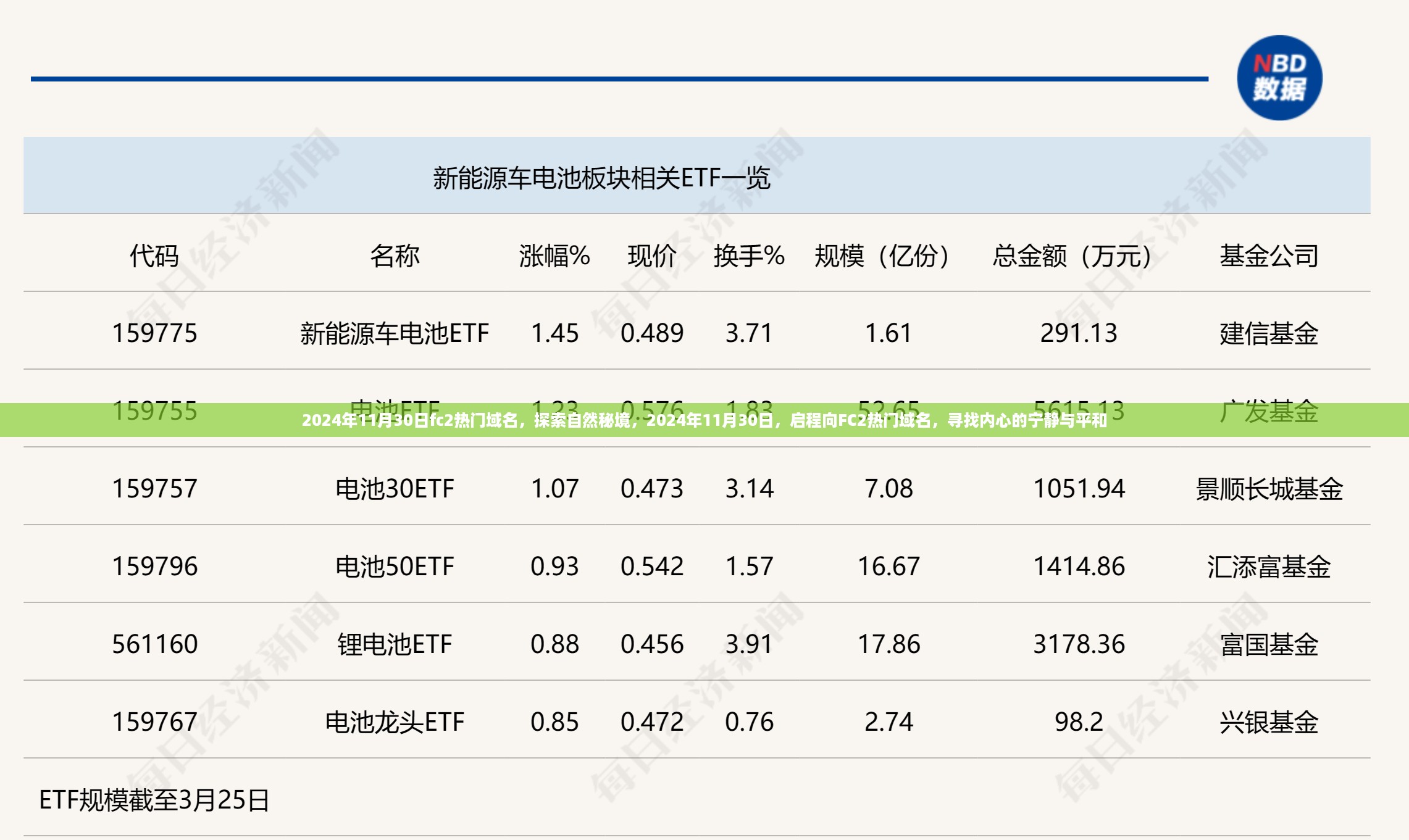Click the 名称 column header
Image resolution: width=1409 pixels, height=840 pixels.
point(395,256)
